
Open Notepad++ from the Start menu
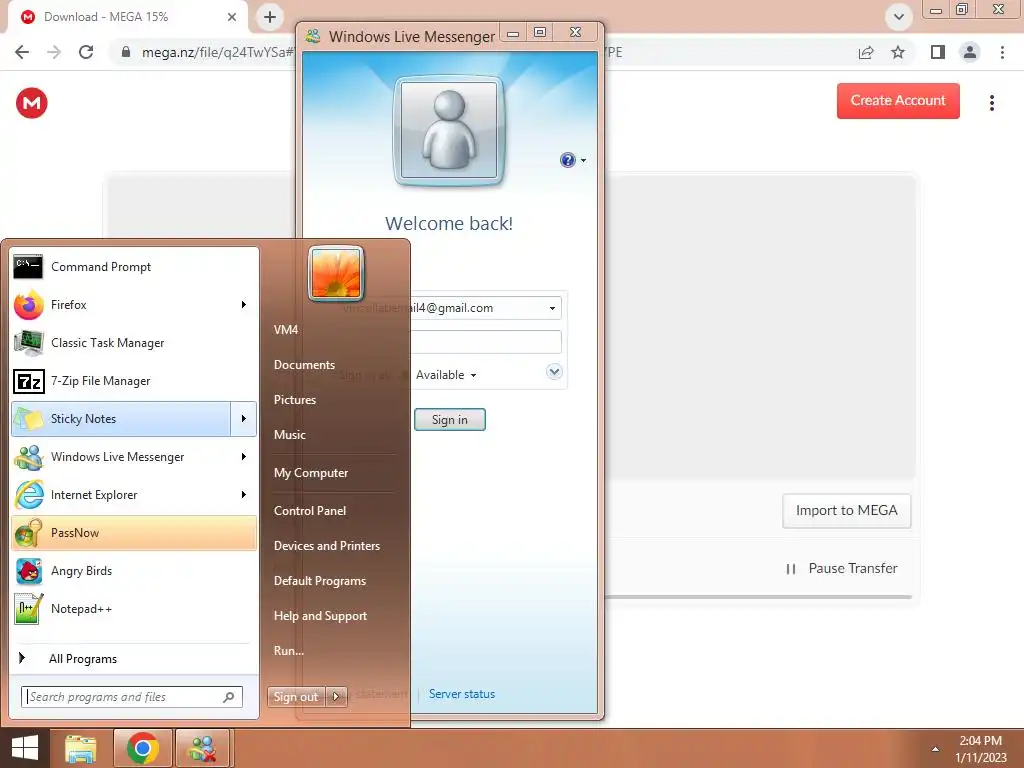click(134, 609)
